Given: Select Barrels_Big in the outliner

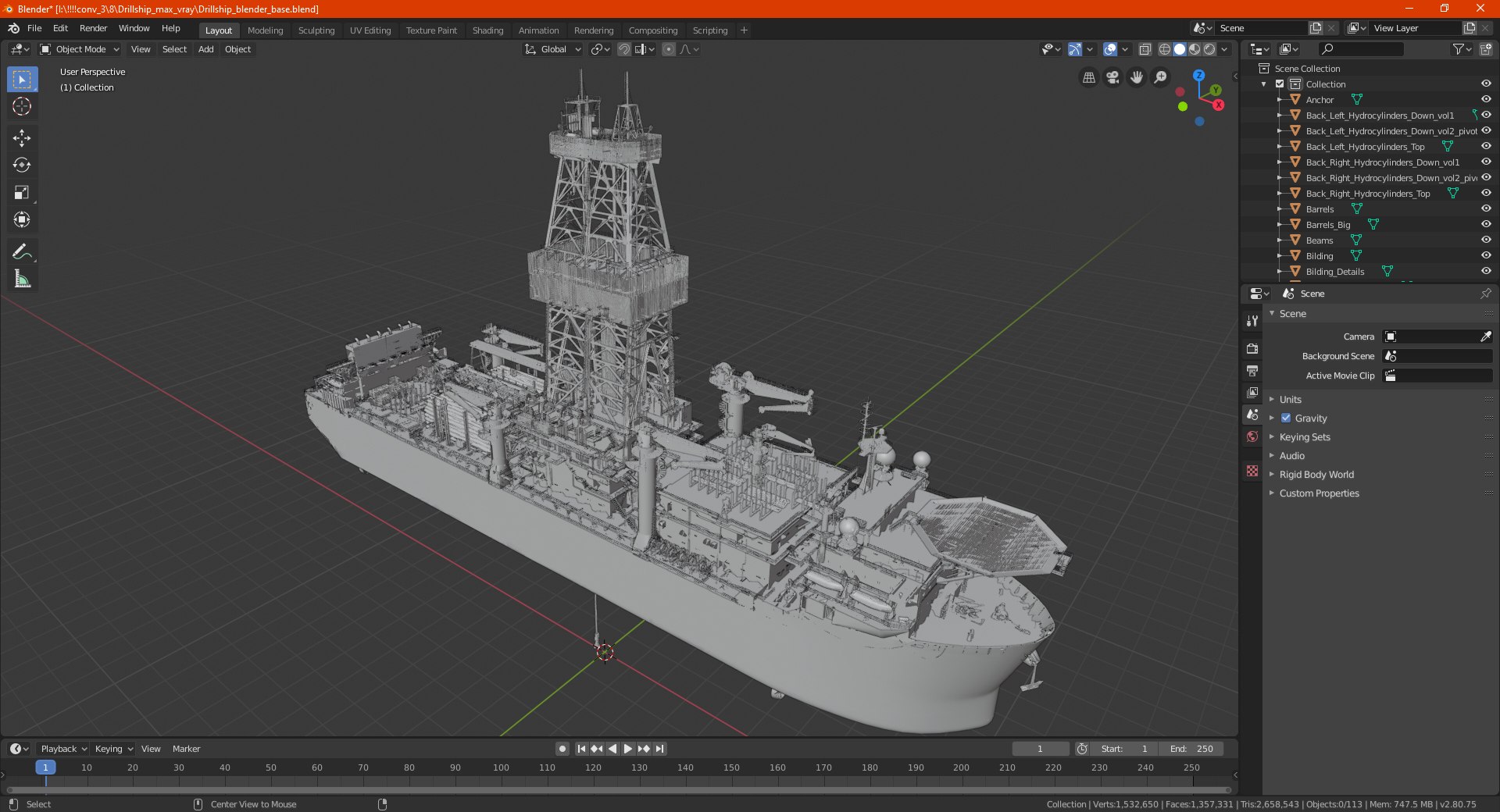Looking at the screenshot, I should tap(1327, 224).
